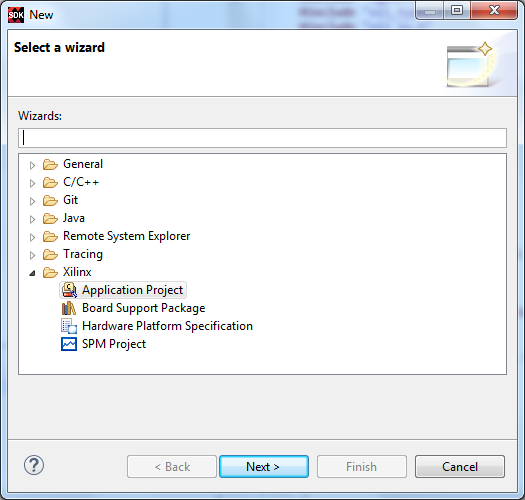The width and height of the screenshot is (525, 500).
Task: Click the Board Support Package books icon
Action: pyautogui.click(x=69, y=308)
